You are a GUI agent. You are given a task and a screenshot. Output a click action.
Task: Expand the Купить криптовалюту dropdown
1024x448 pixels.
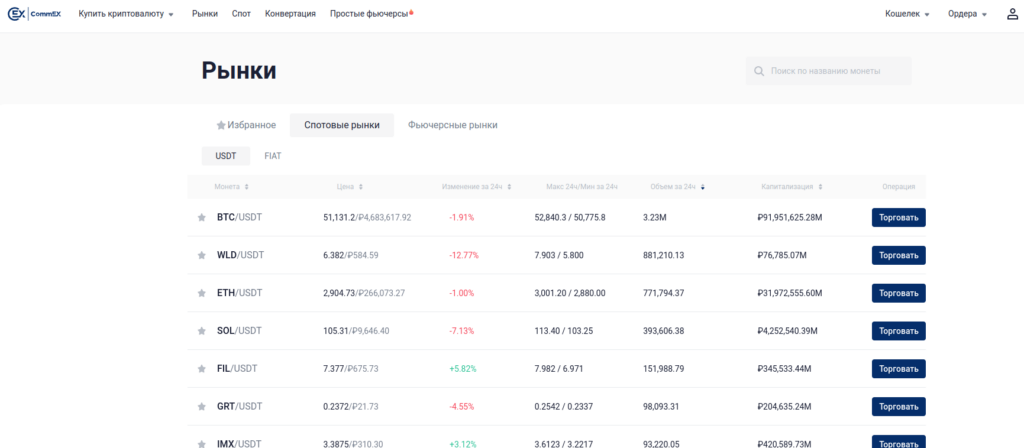126,14
